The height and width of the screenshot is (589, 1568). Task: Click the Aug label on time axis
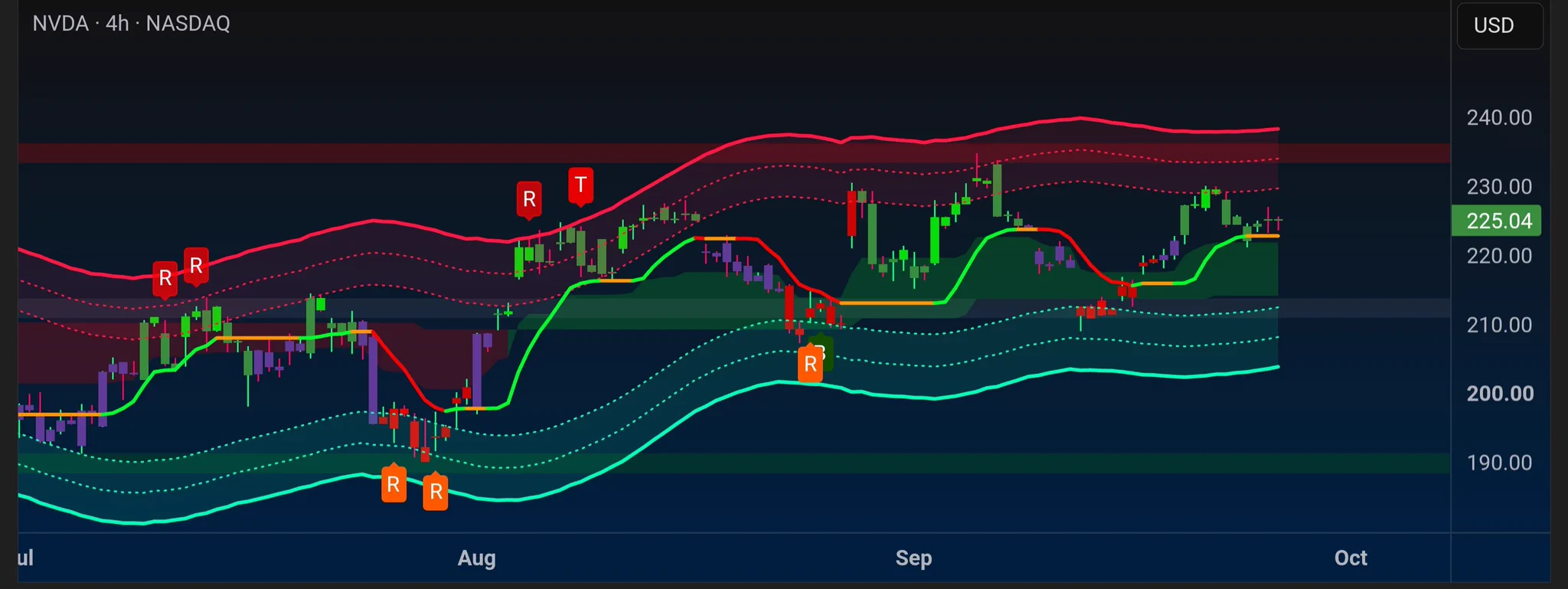(x=476, y=558)
